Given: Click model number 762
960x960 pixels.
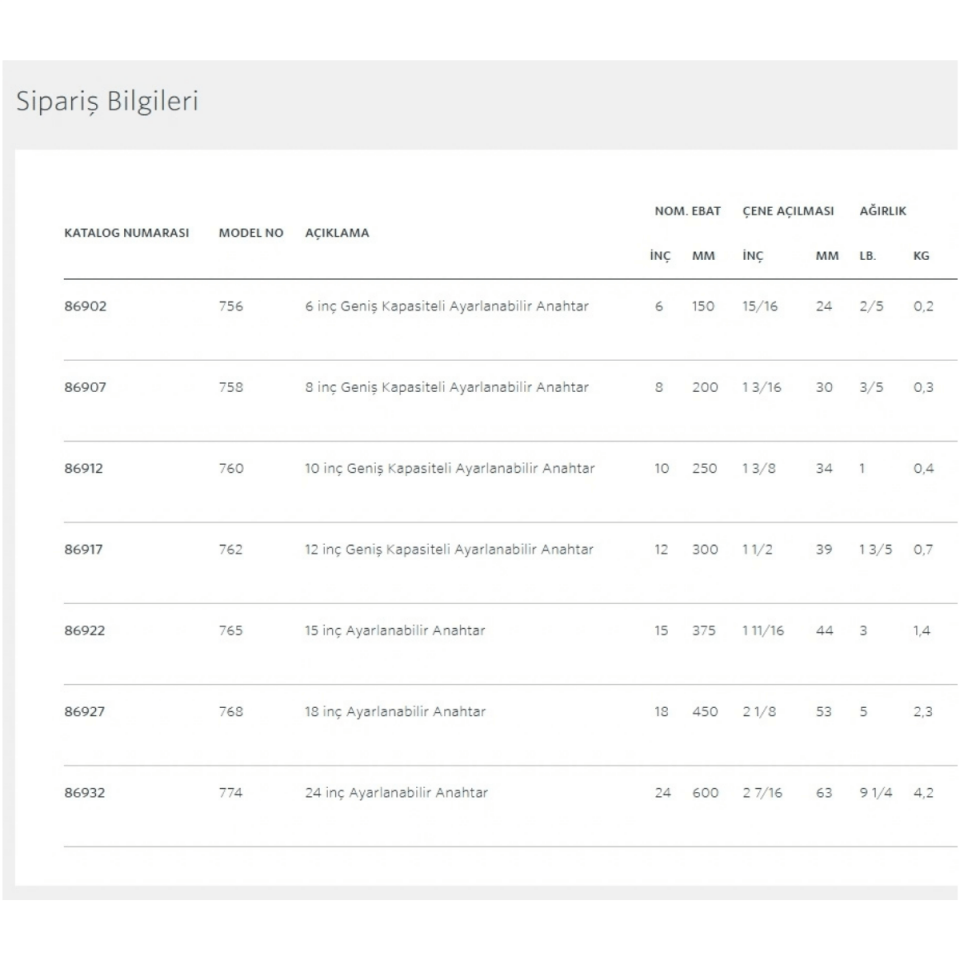Looking at the screenshot, I should coord(231,549).
